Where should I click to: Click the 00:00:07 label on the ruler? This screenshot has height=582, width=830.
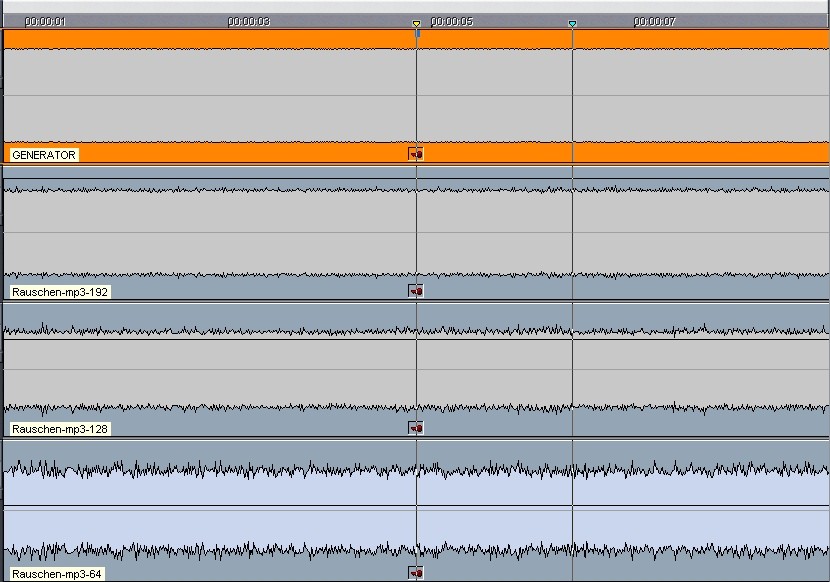point(655,22)
